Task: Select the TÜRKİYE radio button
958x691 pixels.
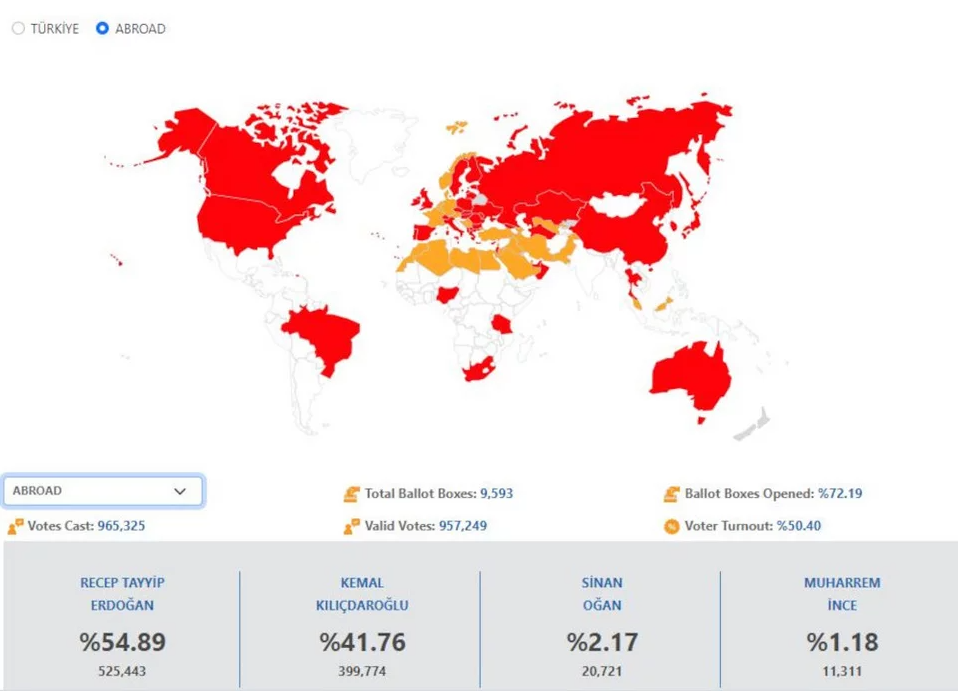Action: coord(18,29)
